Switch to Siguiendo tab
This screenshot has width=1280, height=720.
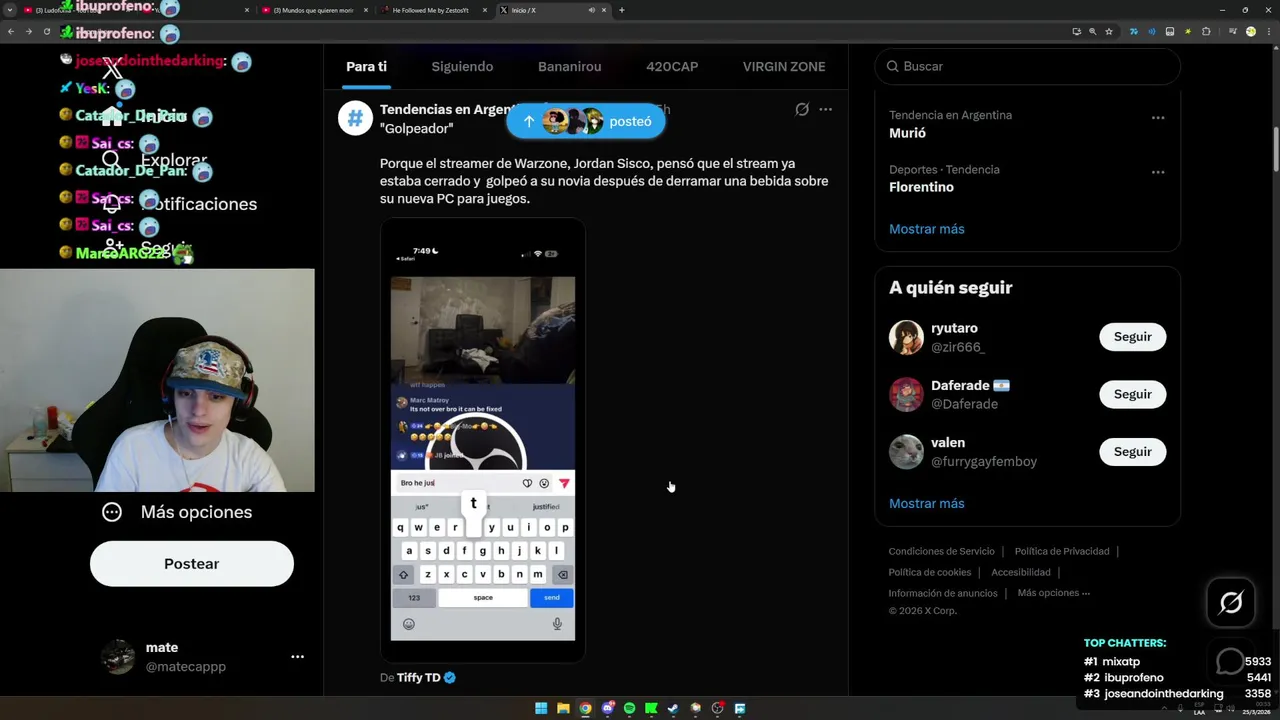[x=462, y=66]
